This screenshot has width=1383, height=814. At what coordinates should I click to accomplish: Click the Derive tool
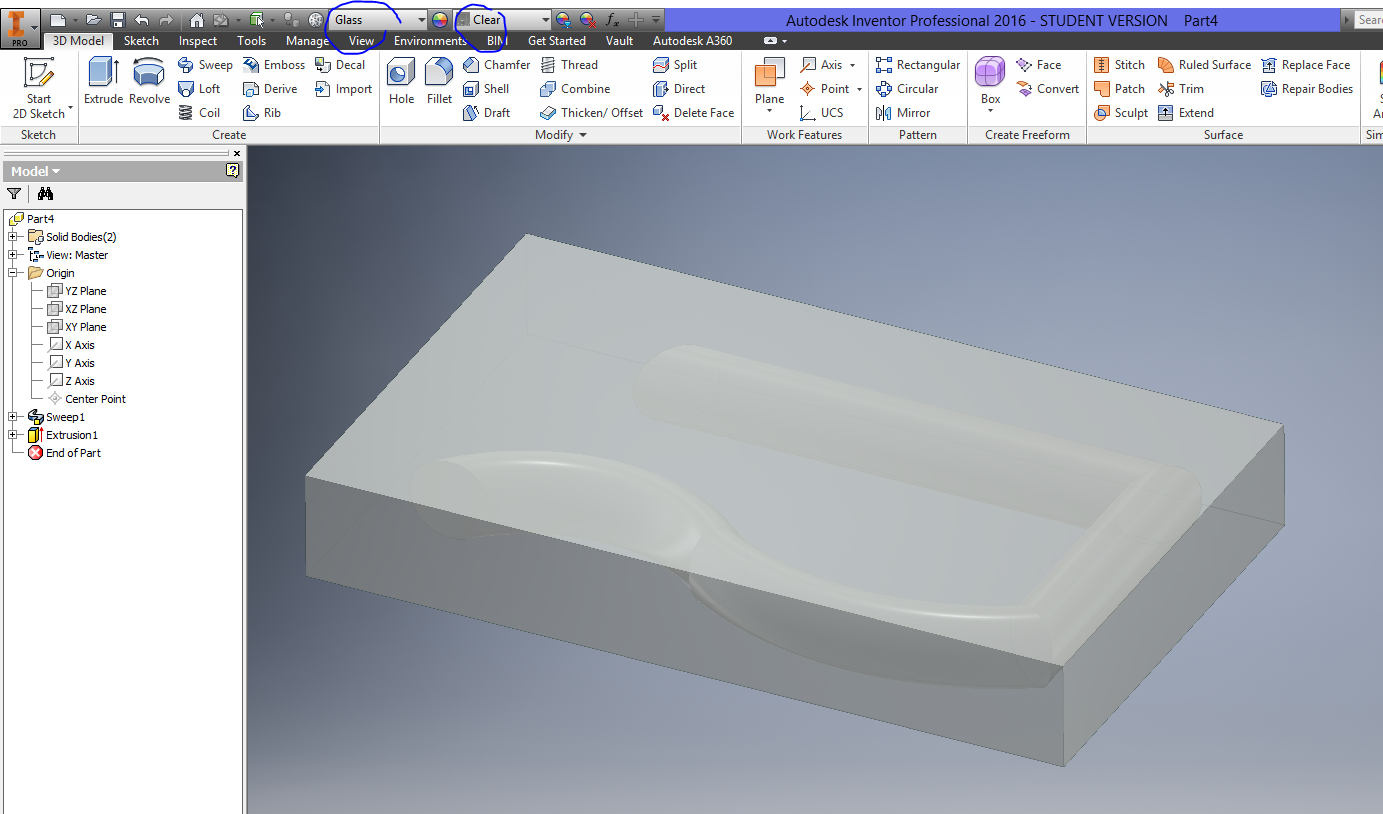(x=270, y=89)
